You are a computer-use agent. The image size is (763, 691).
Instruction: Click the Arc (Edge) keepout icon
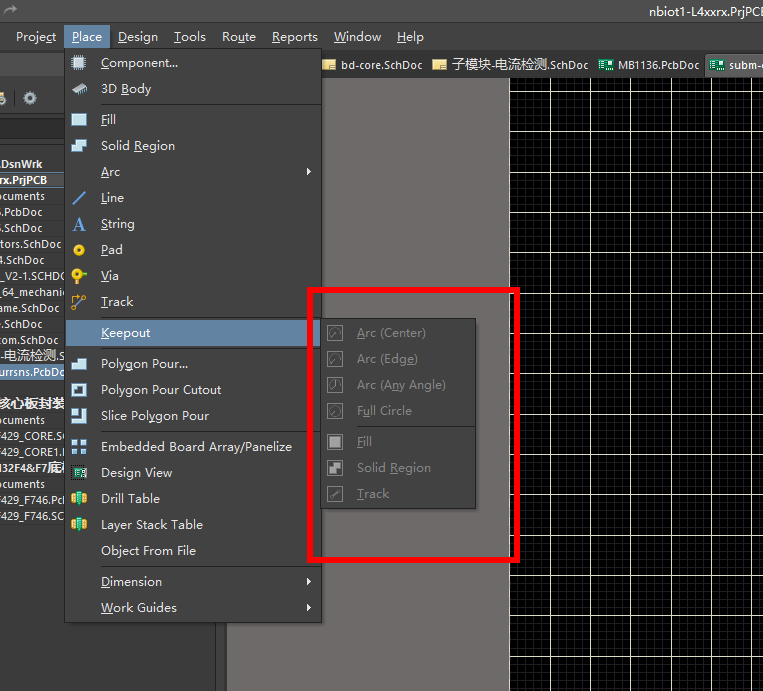click(x=335, y=359)
